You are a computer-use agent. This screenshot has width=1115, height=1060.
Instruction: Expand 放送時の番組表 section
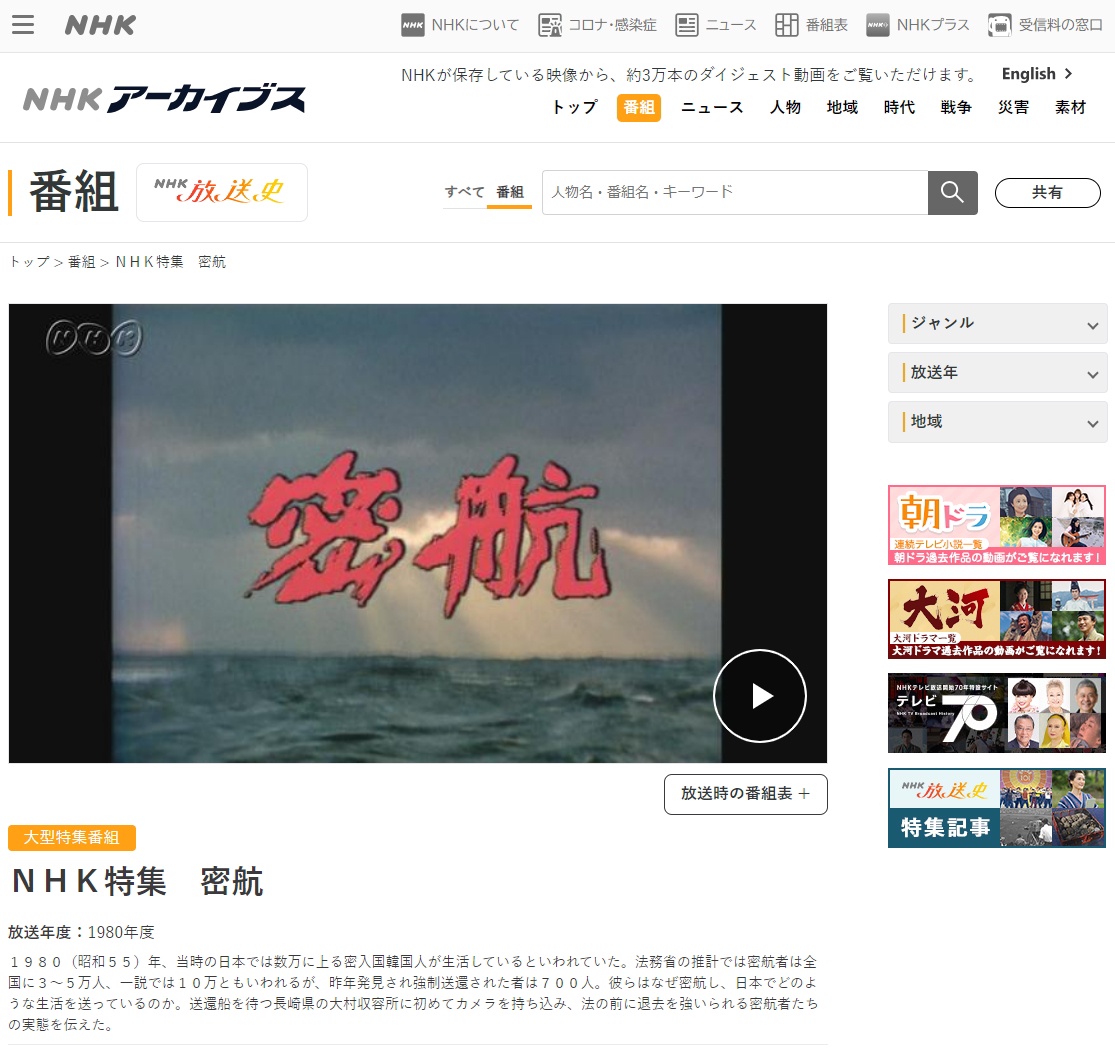745,794
